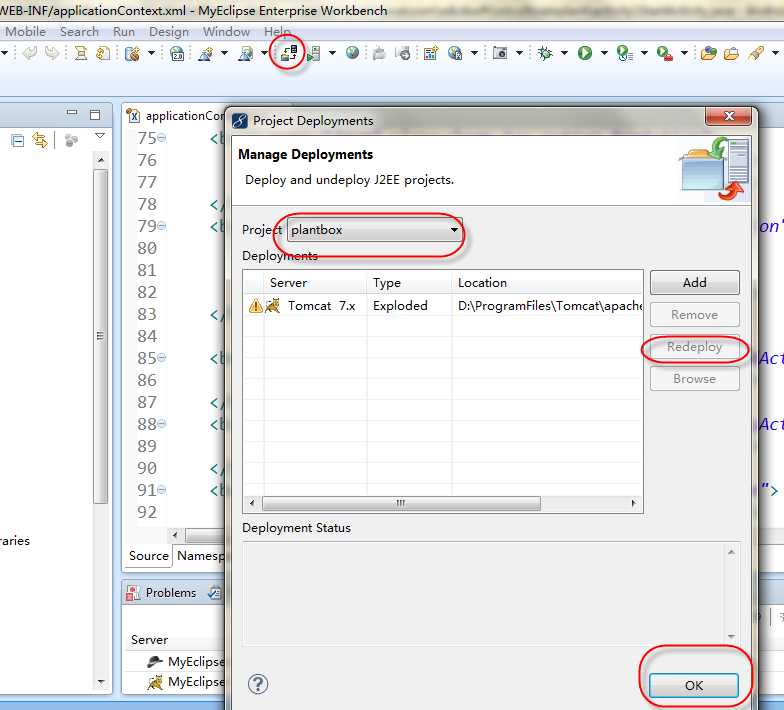Image resolution: width=784 pixels, height=710 pixels.
Task: Click right arrow of deployments table scrollbar
Action: (634, 503)
